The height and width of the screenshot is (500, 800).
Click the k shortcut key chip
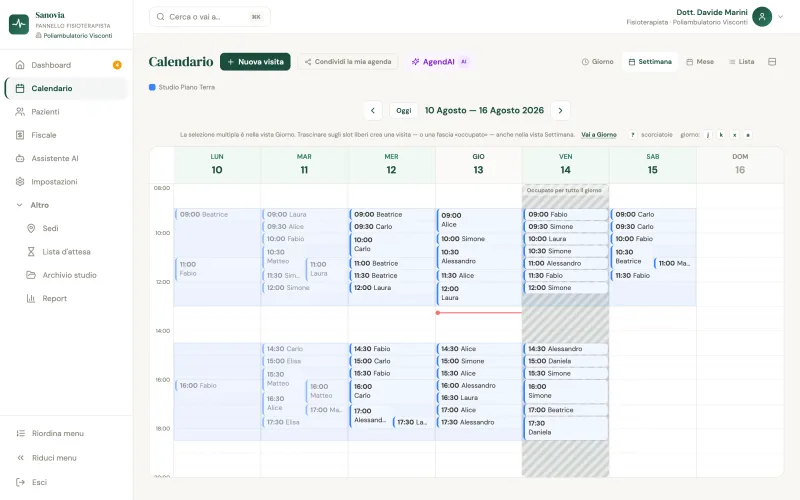[721, 135]
